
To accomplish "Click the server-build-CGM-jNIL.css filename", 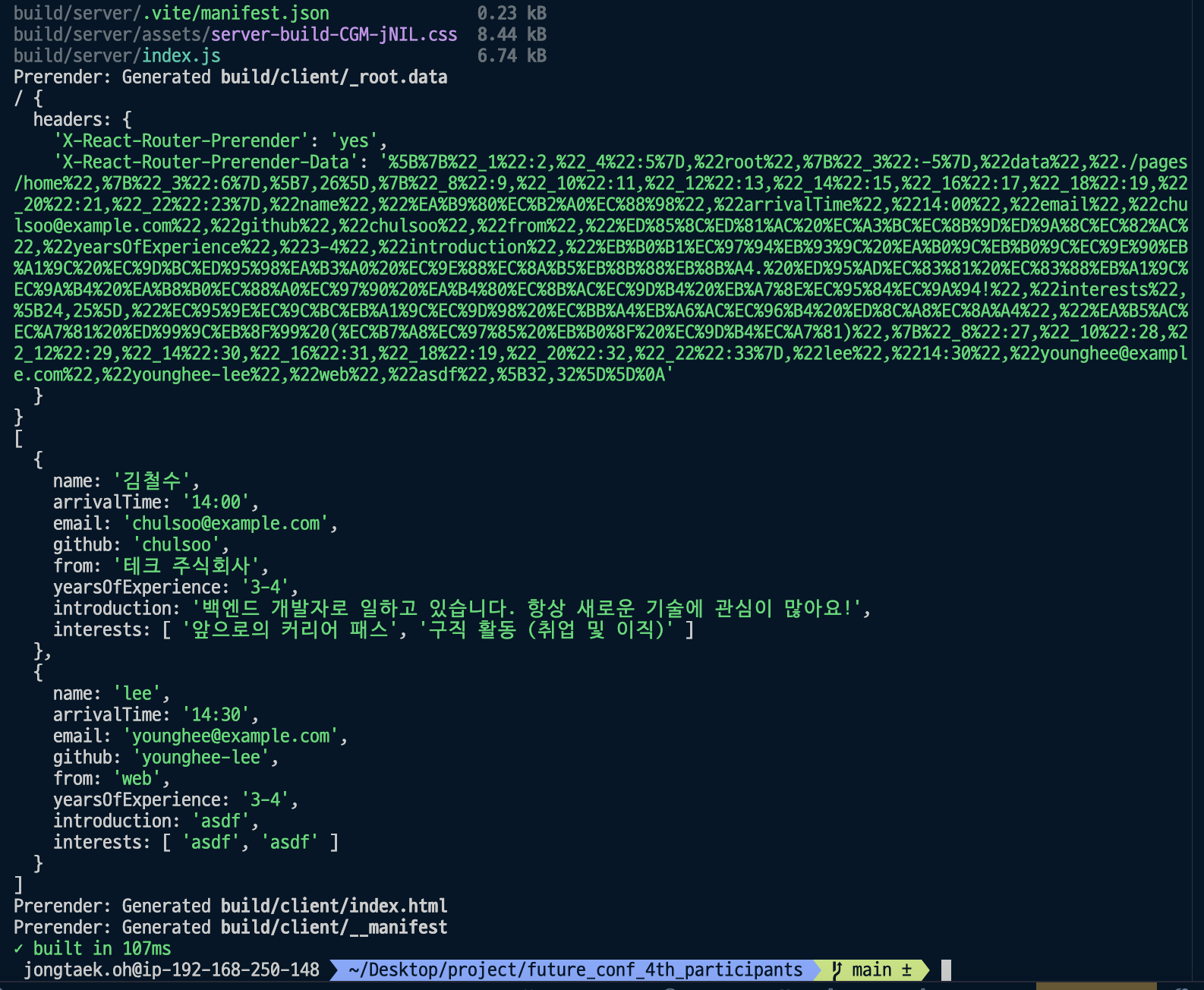I will (x=333, y=34).
